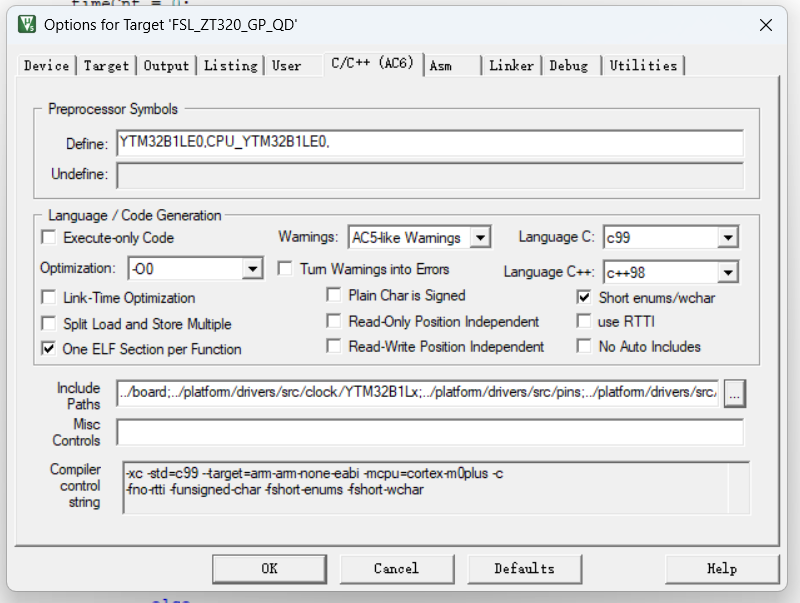Click the Defaults button
The width and height of the screenshot is (800, 603).
[x=524, y=568]
